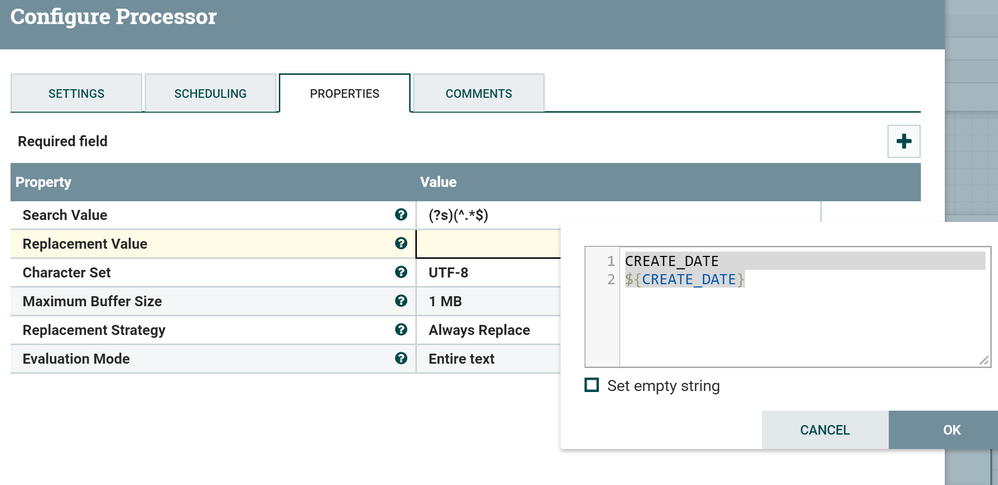Viewport: 998px width, 485px height.
Task: Show help tooltip for Evaluation Mode
Action: [x=401, y=358]
